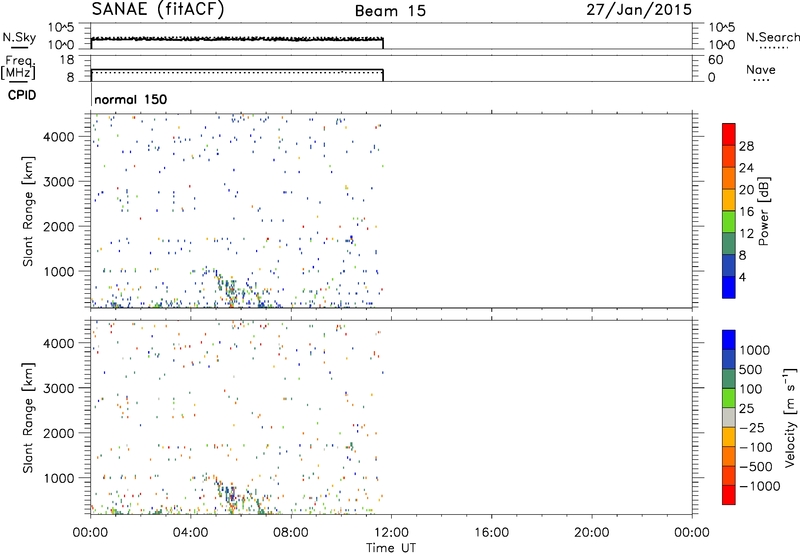Click the Beam 15 label
The width and height of the screenshot is (800, 554).
point(390,11)
